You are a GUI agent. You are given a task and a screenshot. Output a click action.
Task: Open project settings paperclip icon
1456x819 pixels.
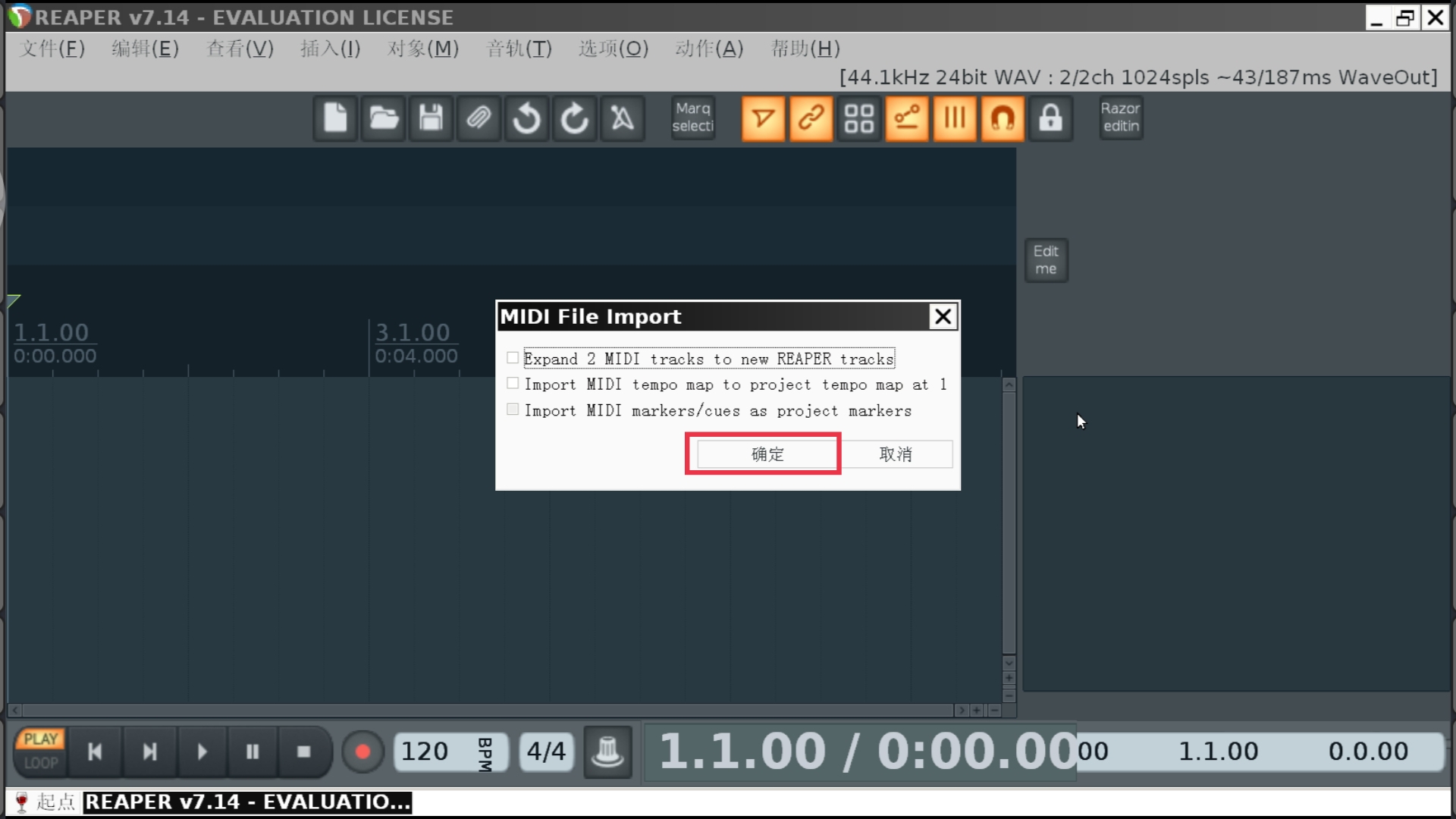click(479, 118)
